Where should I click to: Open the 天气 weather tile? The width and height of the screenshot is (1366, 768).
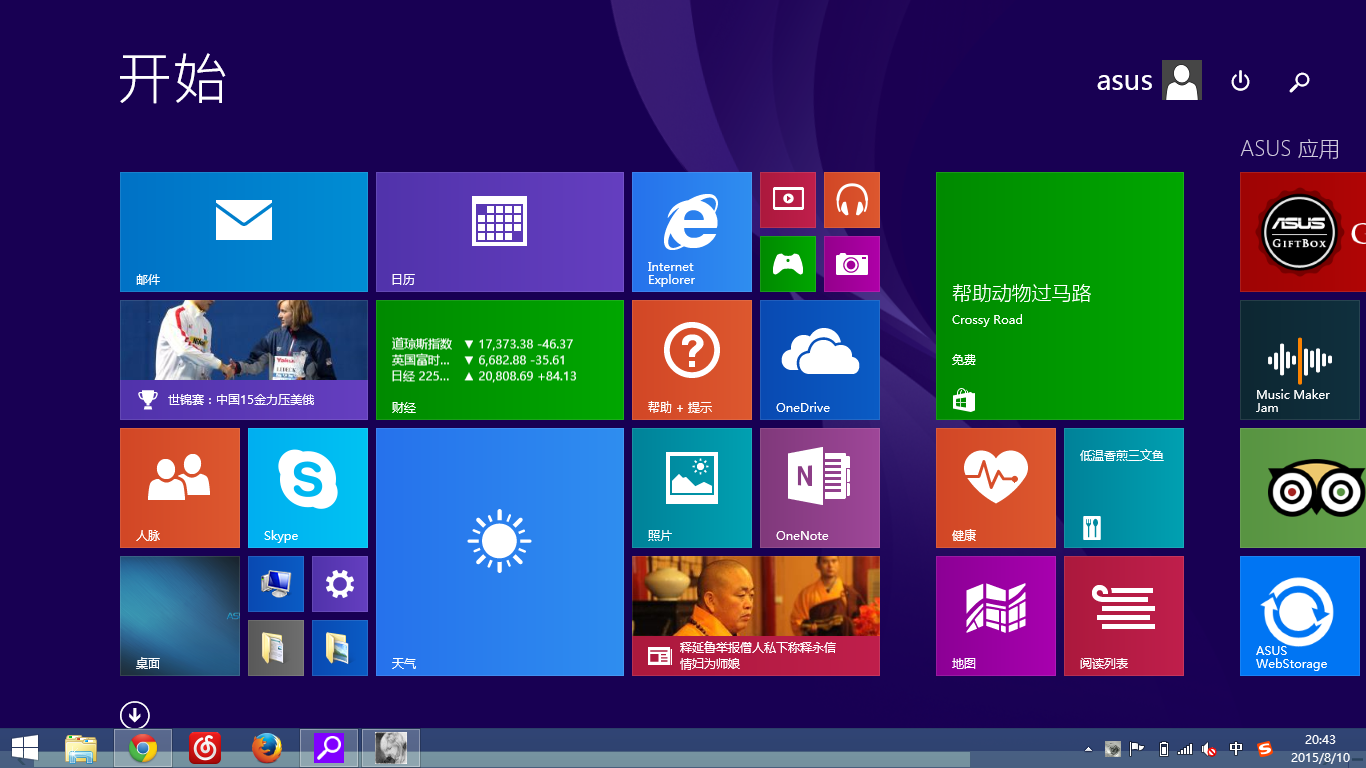500,552
